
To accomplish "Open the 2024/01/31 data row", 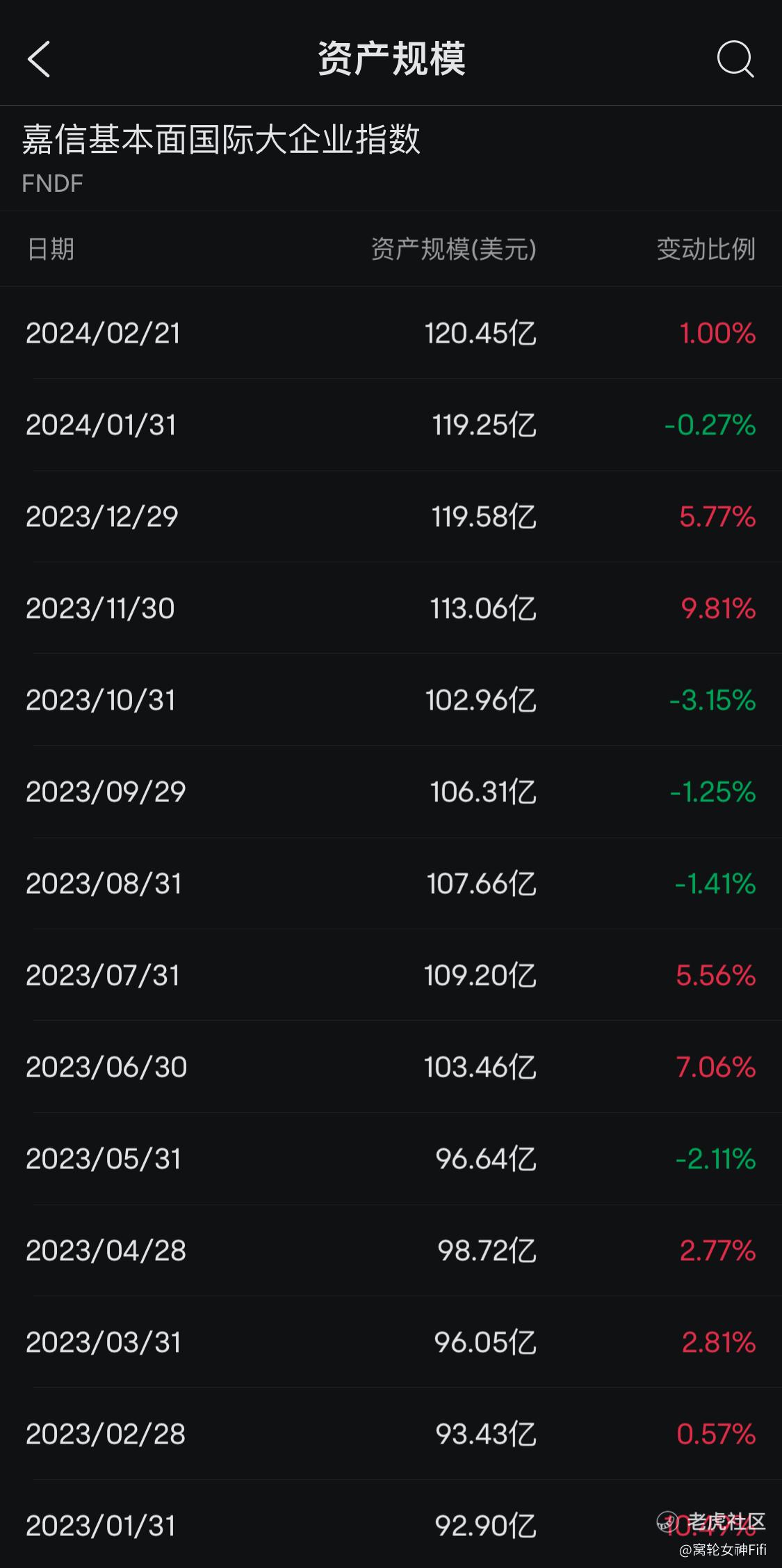I will tap(391, 425).
